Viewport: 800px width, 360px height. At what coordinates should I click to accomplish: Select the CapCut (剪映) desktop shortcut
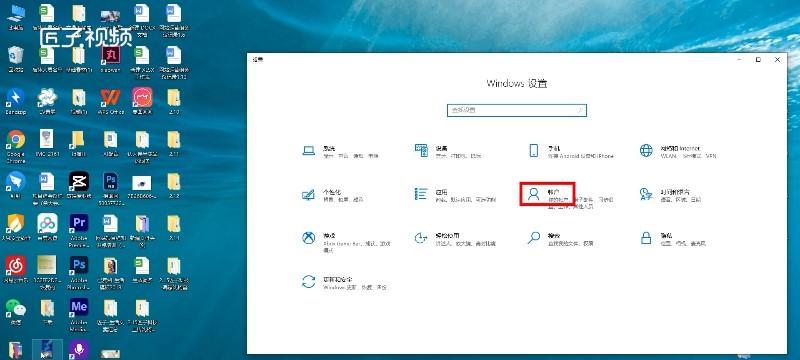coord(79,185)
